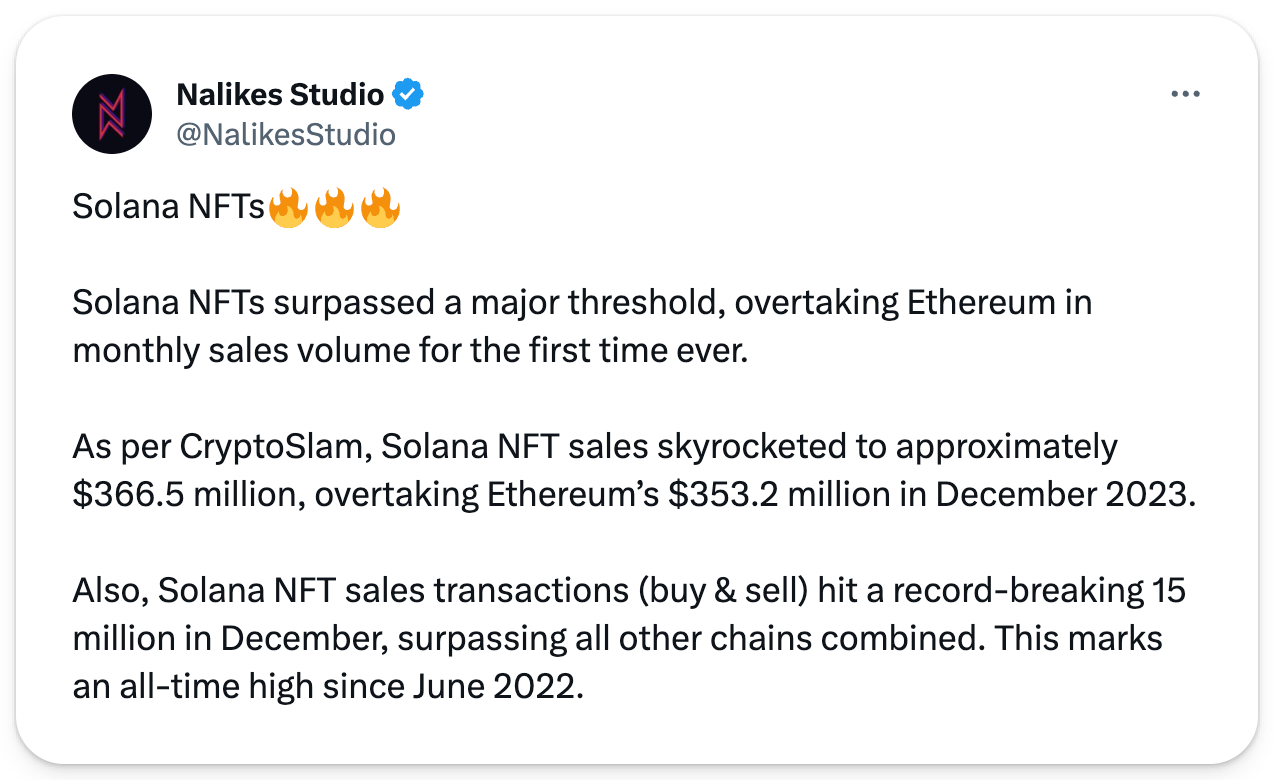Click the "Solana NFTs" headline text
This screenshot has width=1274, height=780.
[x=168, y=209]
